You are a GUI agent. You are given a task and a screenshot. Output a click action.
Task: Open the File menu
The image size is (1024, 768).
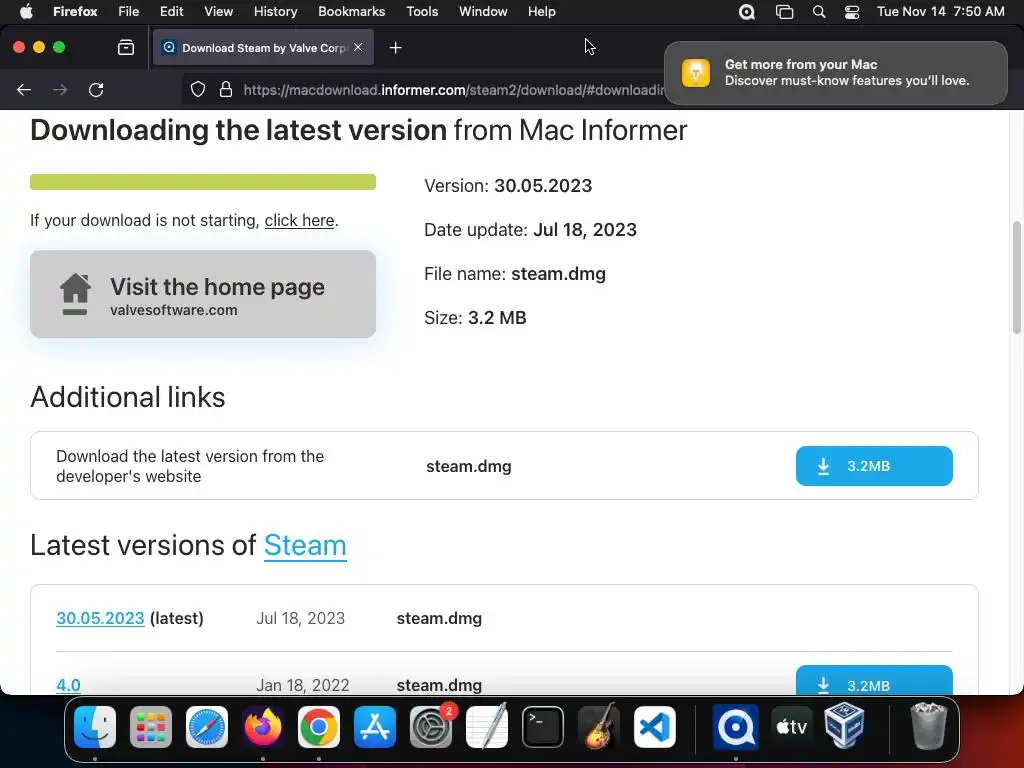pos(129,12)
